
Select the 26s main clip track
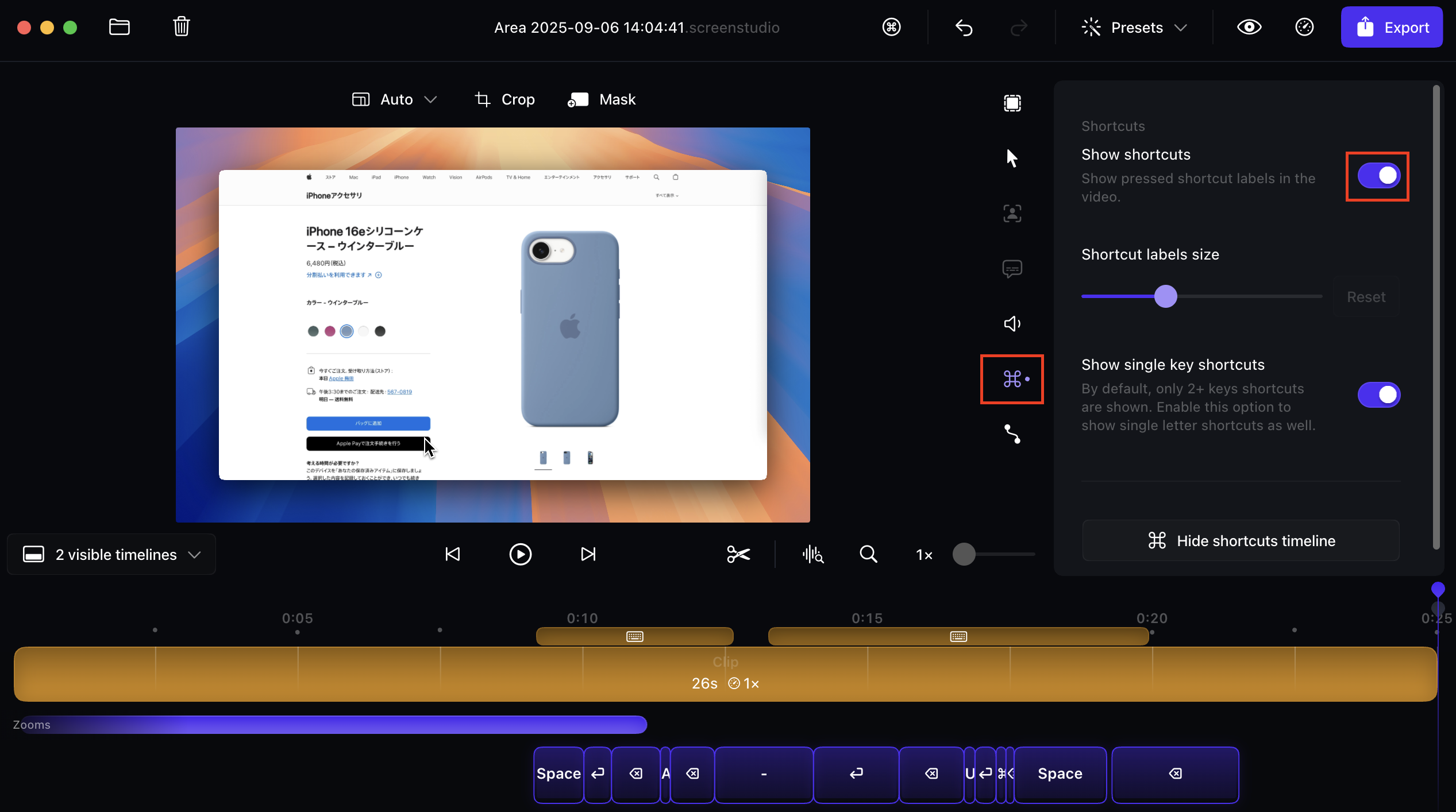tap(725, 674)
